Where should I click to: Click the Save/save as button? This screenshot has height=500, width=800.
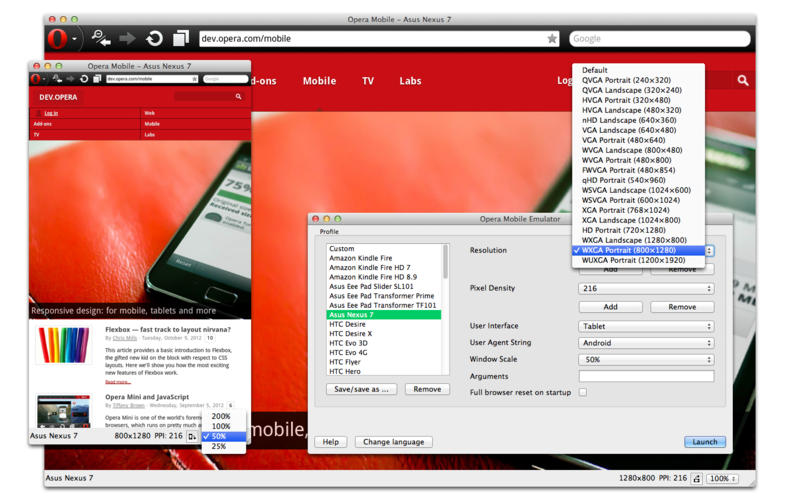point(361,389)
